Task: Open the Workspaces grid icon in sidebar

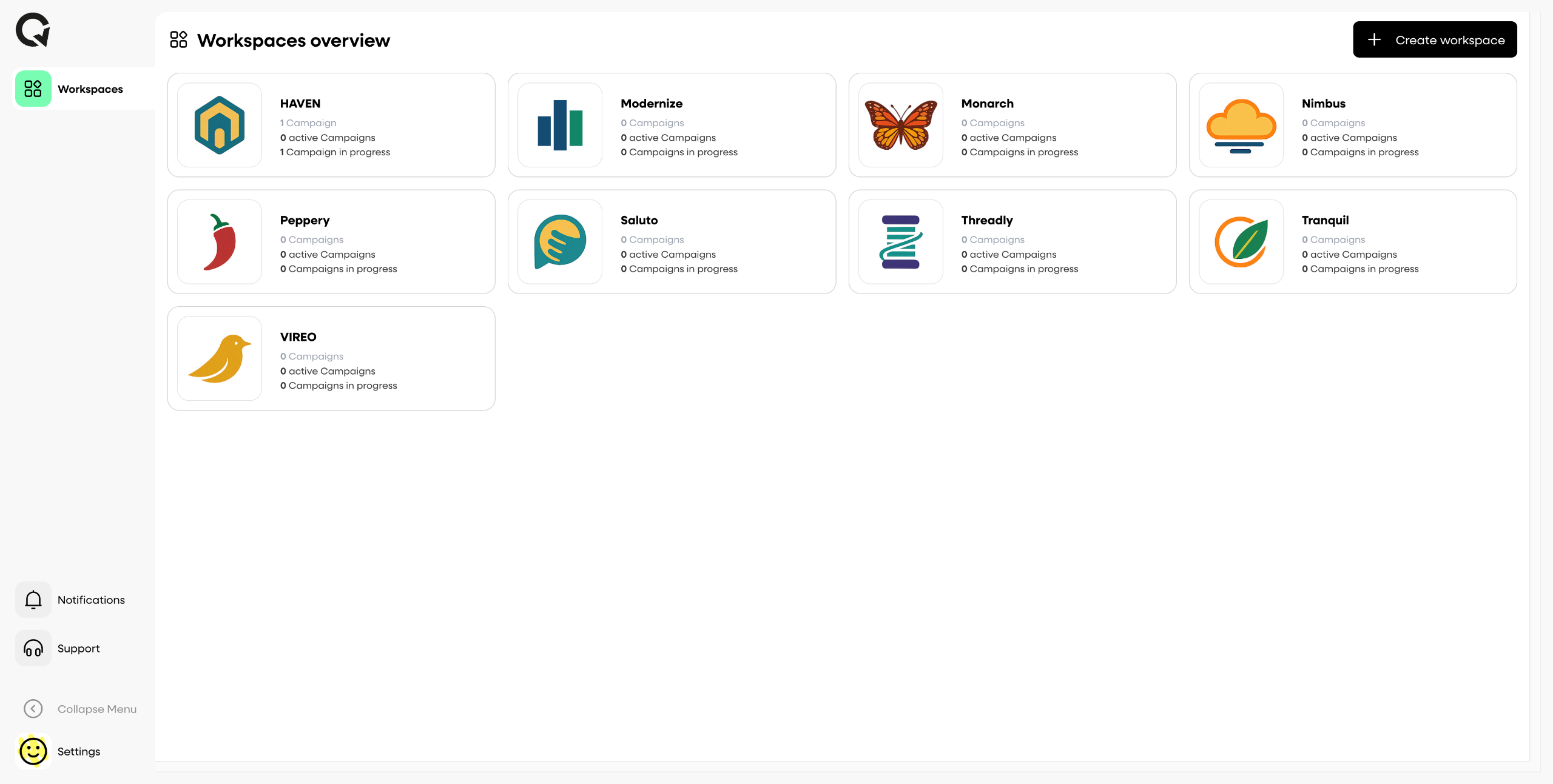Action: pyautogui.click(x=33, y=89)
